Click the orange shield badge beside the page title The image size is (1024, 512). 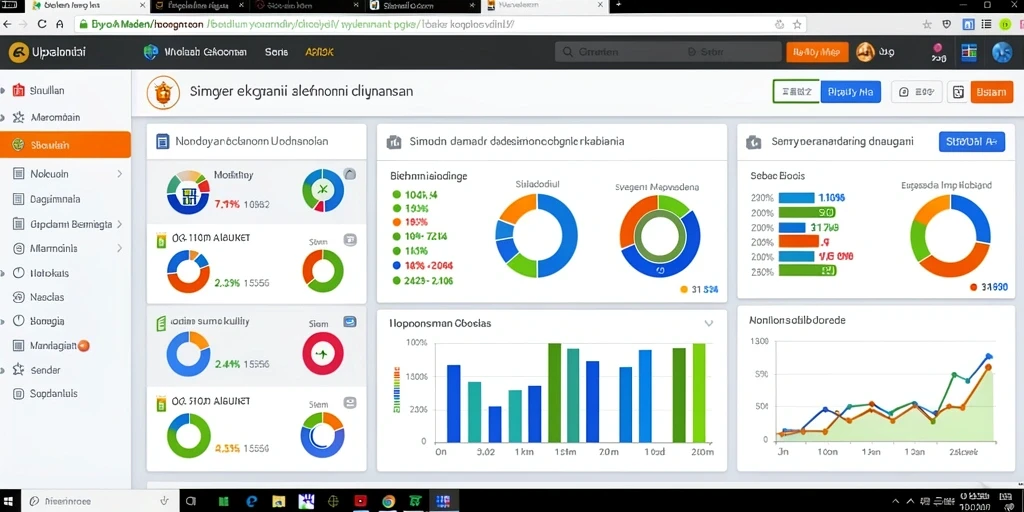pyautogui.click(x=162, y=92)
